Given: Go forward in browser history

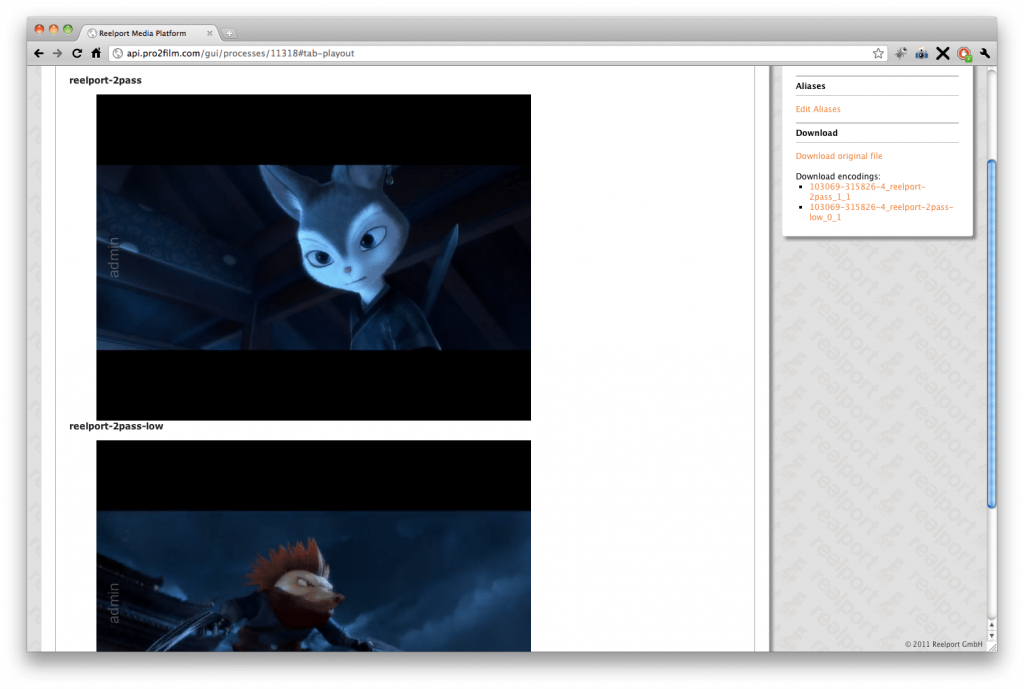Looking at the screenshot, I should 57,54.
